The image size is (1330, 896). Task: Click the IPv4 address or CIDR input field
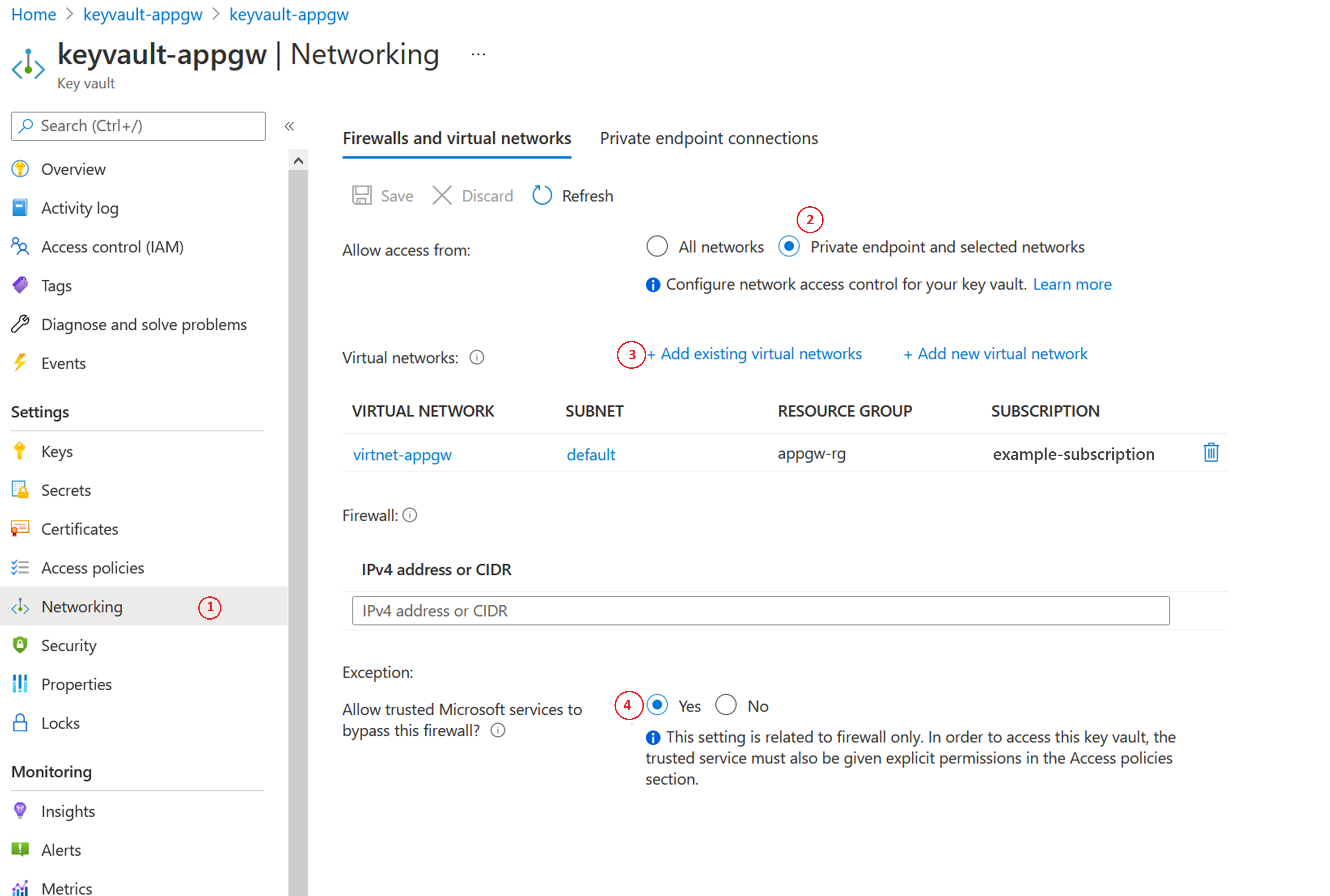(762, 612)
